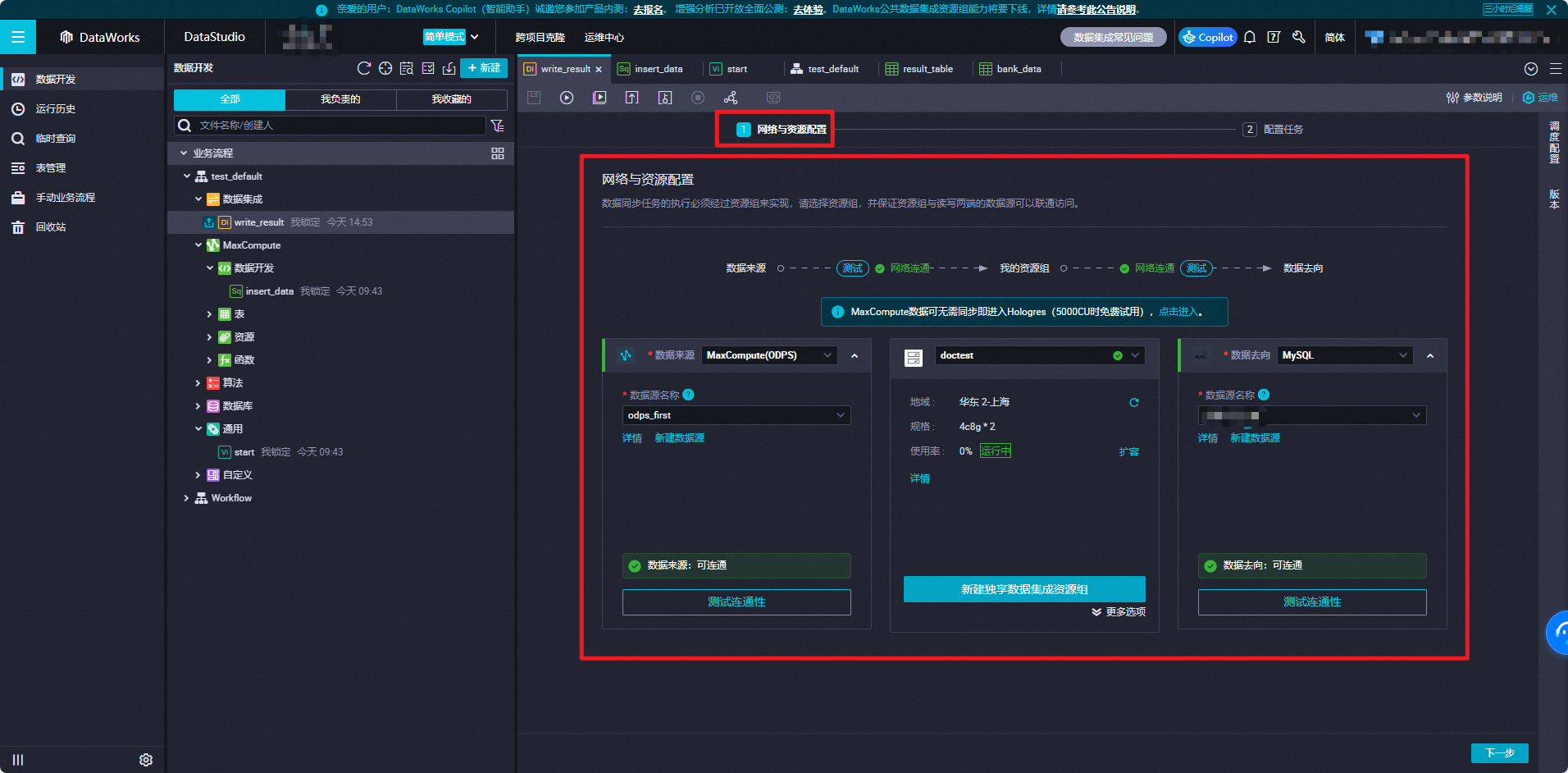Refresh the 数据开发 tree

click(364, 68)
